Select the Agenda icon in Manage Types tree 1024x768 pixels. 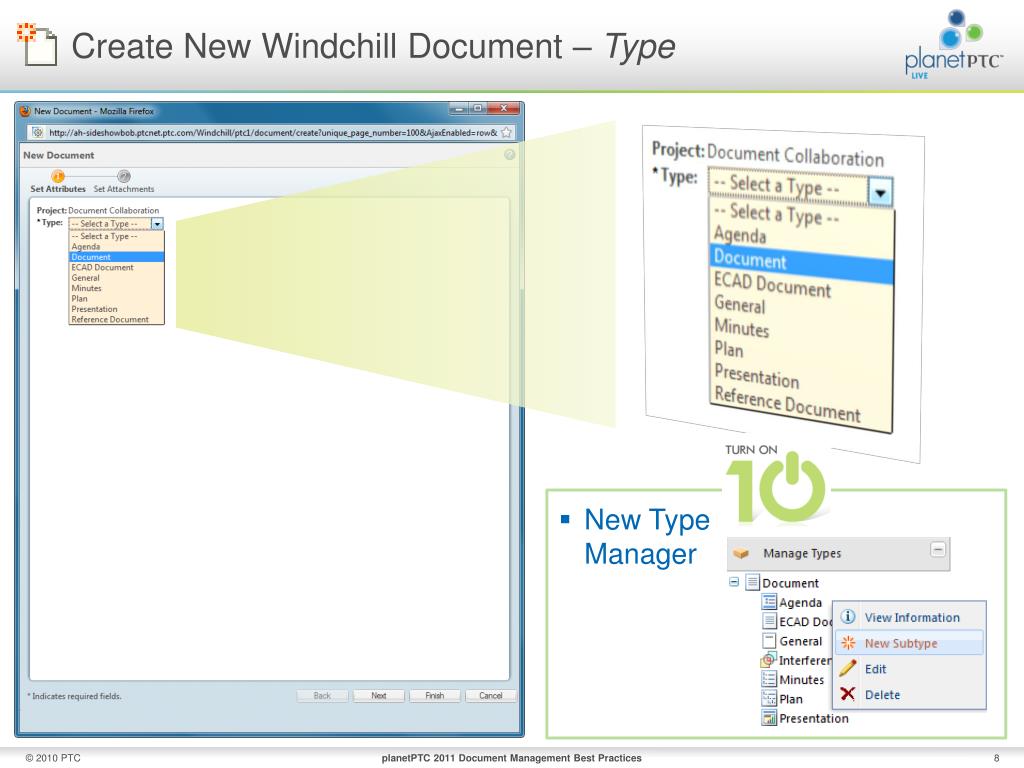(769, 601)
